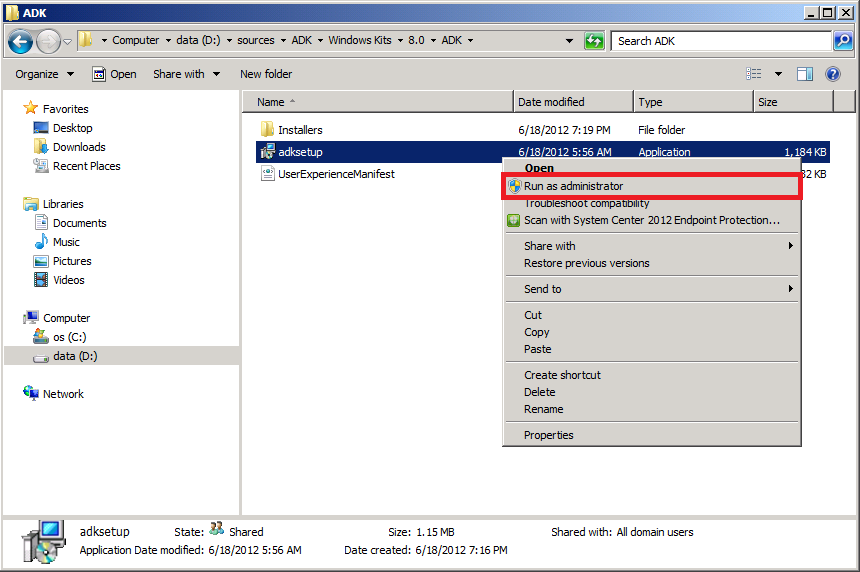Image resolution: width=860 pixels, height=572 pixels.
Task: Open the Send to submenu
Action: point(652,288)
